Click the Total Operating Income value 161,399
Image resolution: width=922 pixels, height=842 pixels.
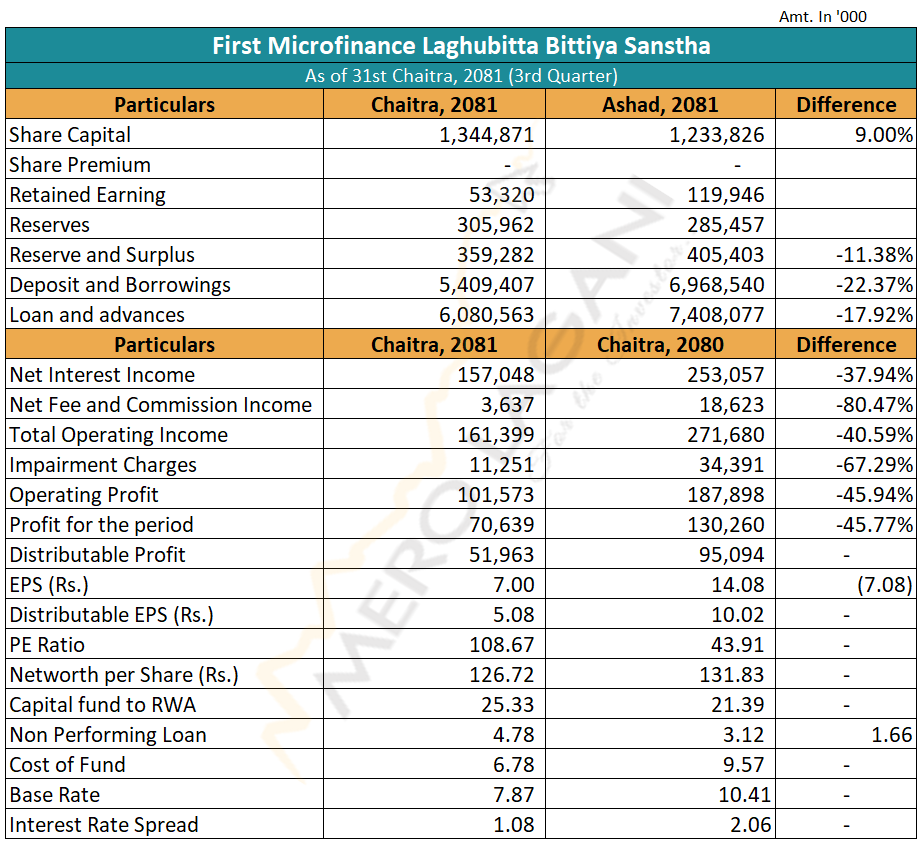(x=496, y=435)
